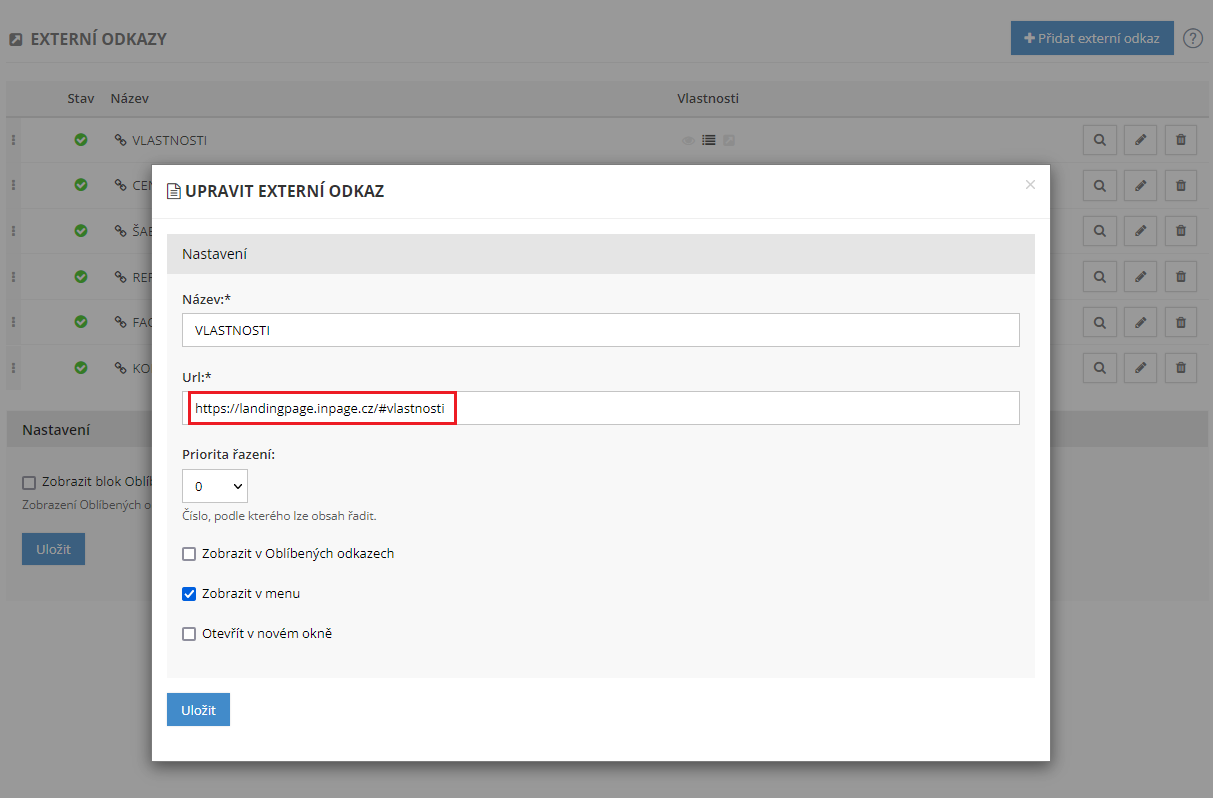This screenshot has height=798, width=1213.
Task: Click the drag handle of the VLASTNOSTI row
Action: pos(13,140)
